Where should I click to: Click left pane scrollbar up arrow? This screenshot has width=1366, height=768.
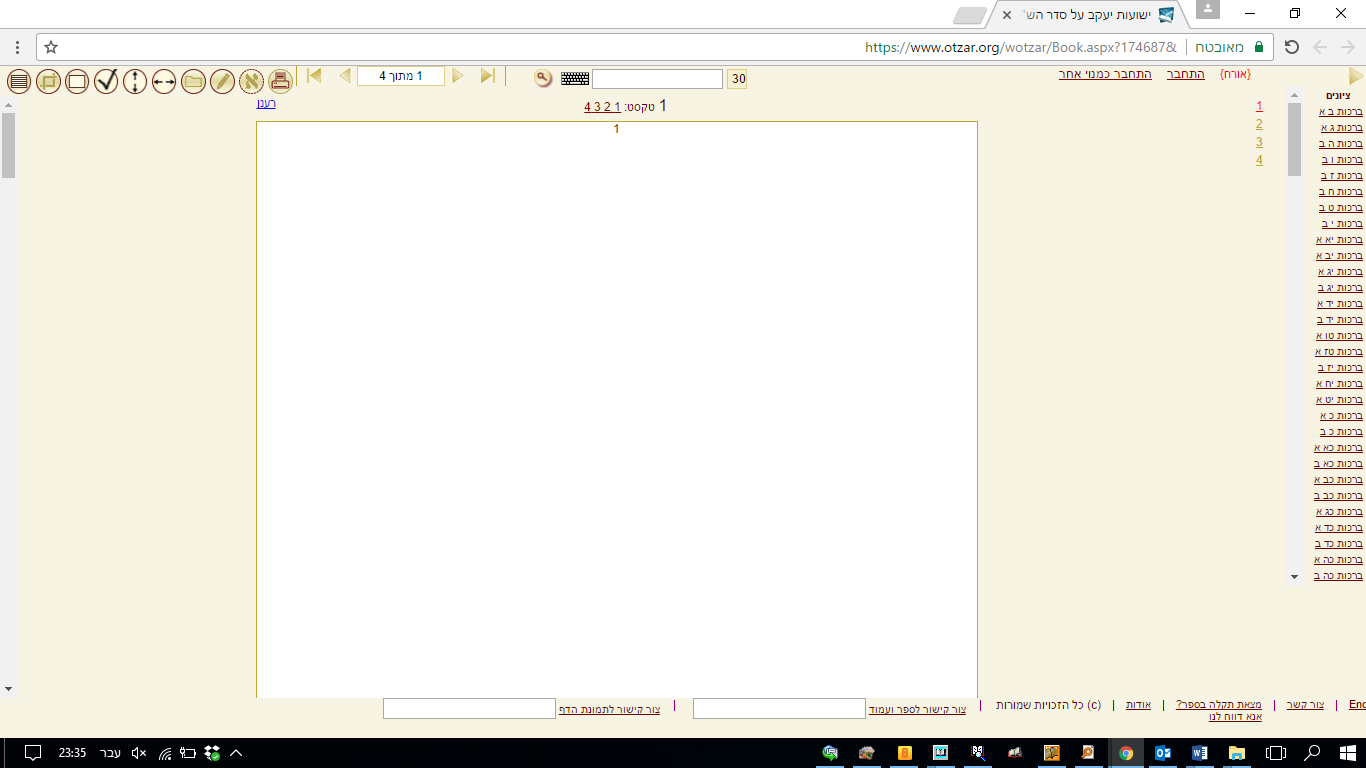(9, 105)
